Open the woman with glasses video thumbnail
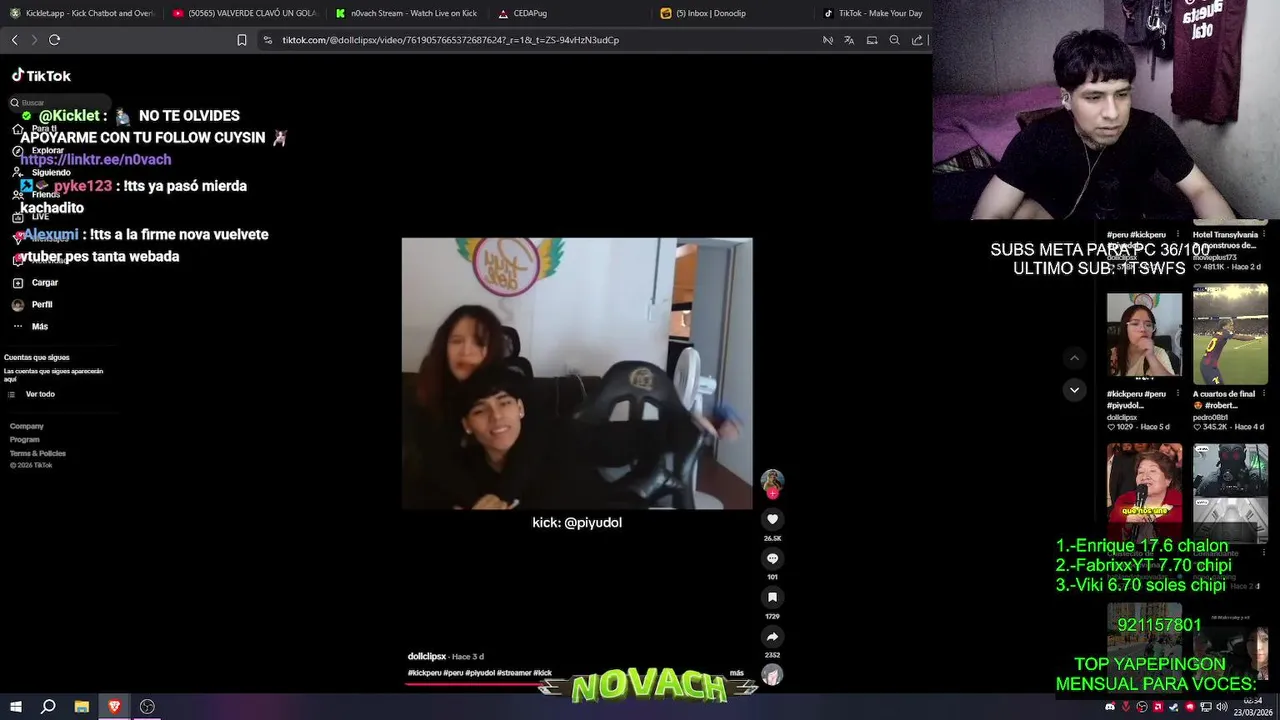Screen dimensions: 1280x720 pyautogui.click(x=1144, y=335)
